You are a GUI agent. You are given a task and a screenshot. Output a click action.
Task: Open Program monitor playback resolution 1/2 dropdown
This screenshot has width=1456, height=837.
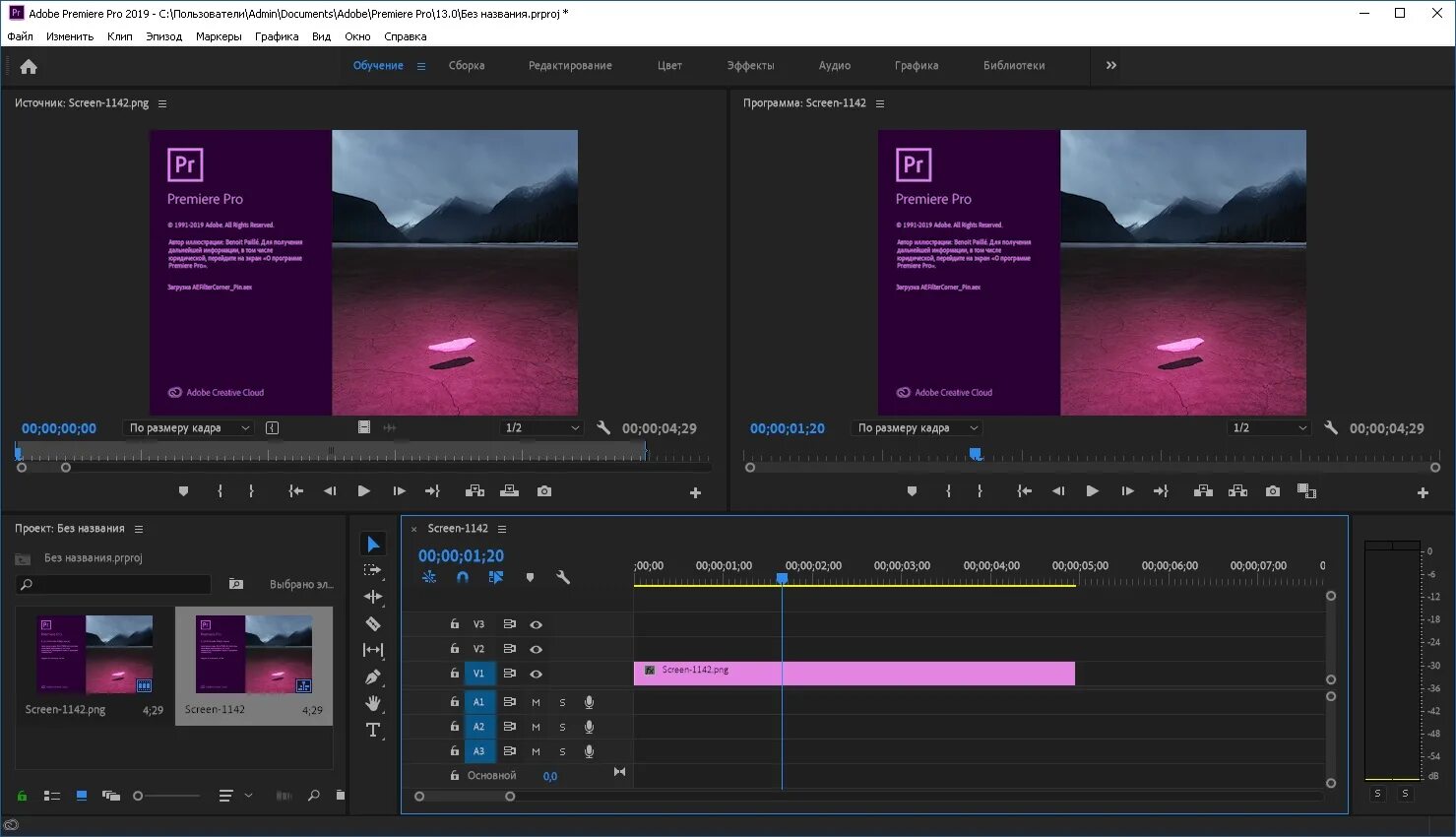click(1269, 428)
